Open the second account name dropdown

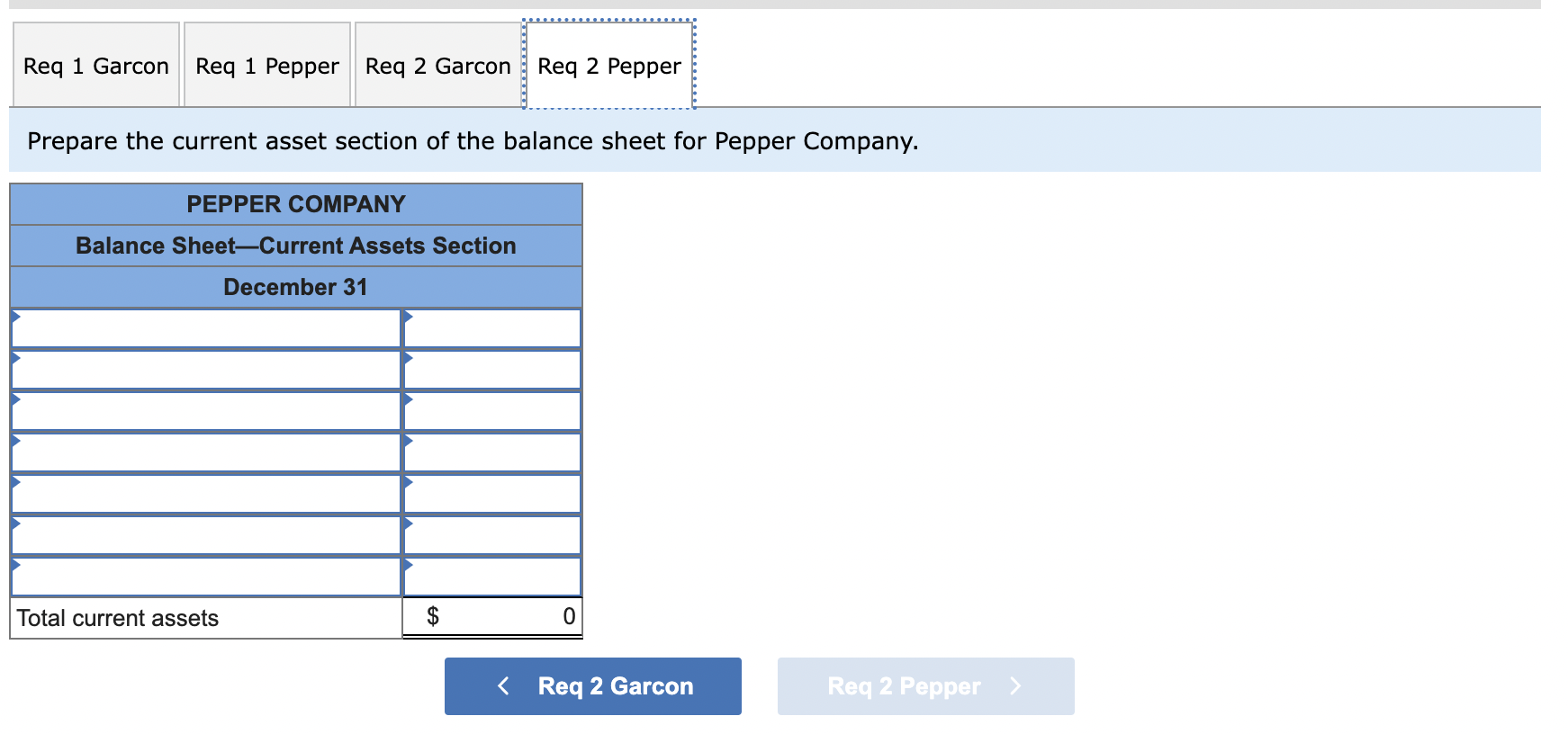205,370
